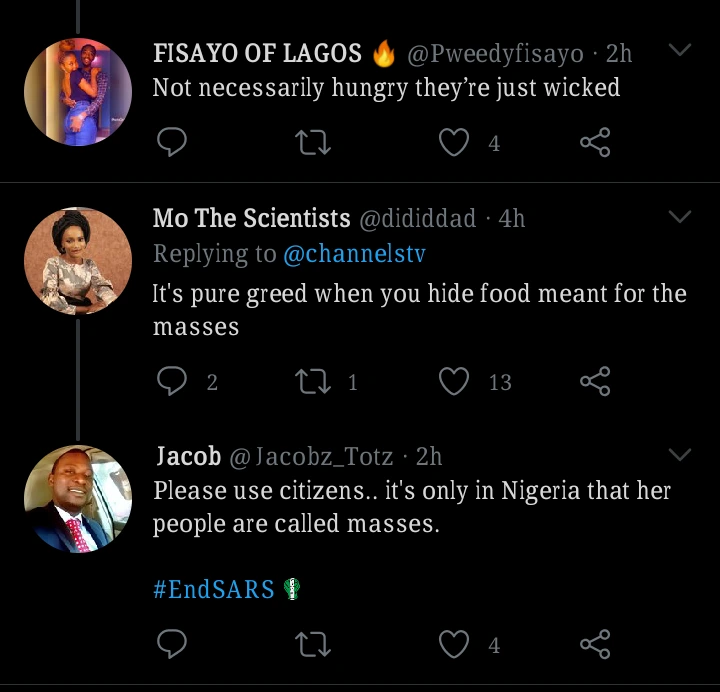Tap the #EndSARS hashtag
Image resolution: width=720 pixels, height=692 pixels.
[x=213, y=589]
